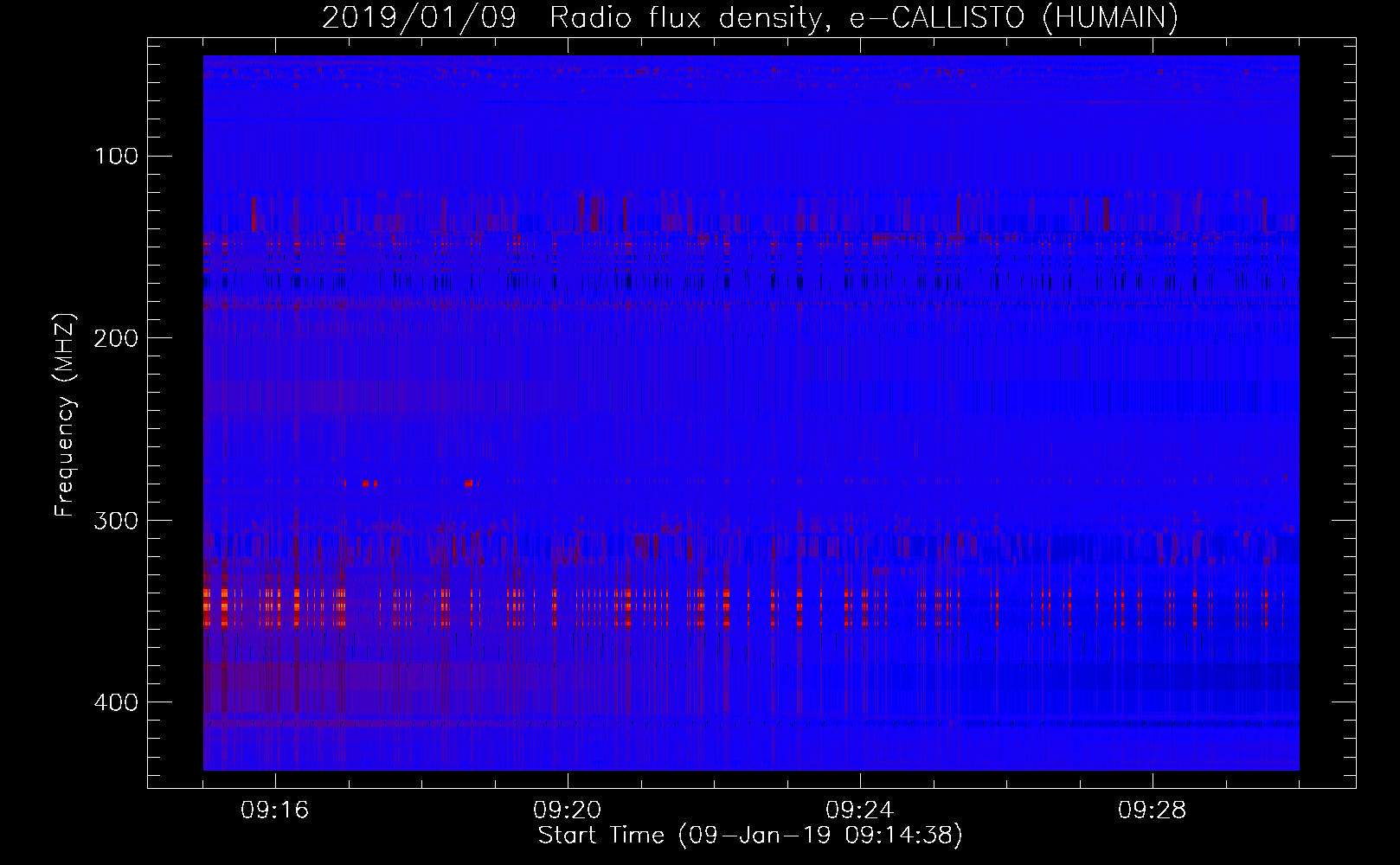1400x865 pixels.
Task: Click the 400 frequency tick label
Action: point(116,702)
